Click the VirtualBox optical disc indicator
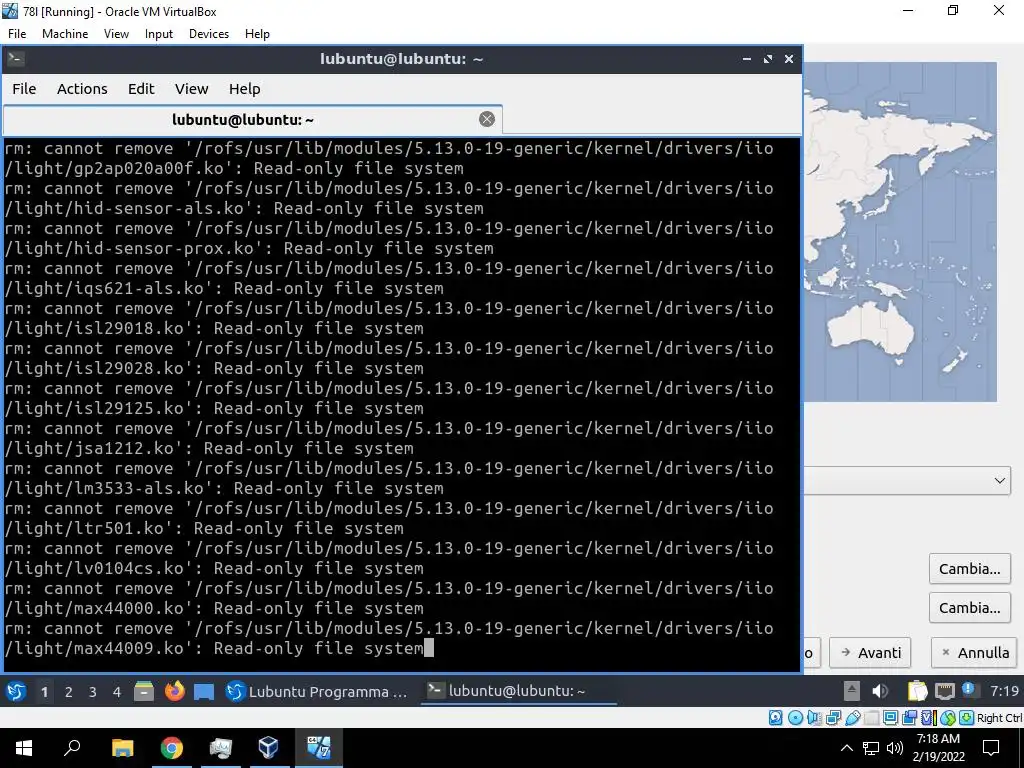 point(795,718)
